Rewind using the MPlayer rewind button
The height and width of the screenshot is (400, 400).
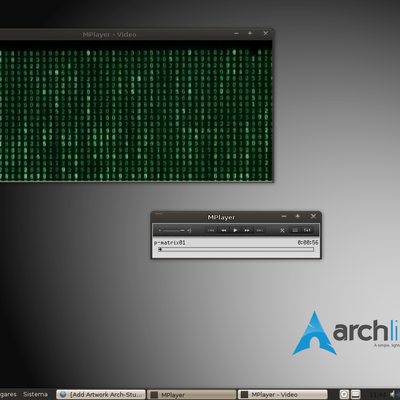tap(224, 230)
